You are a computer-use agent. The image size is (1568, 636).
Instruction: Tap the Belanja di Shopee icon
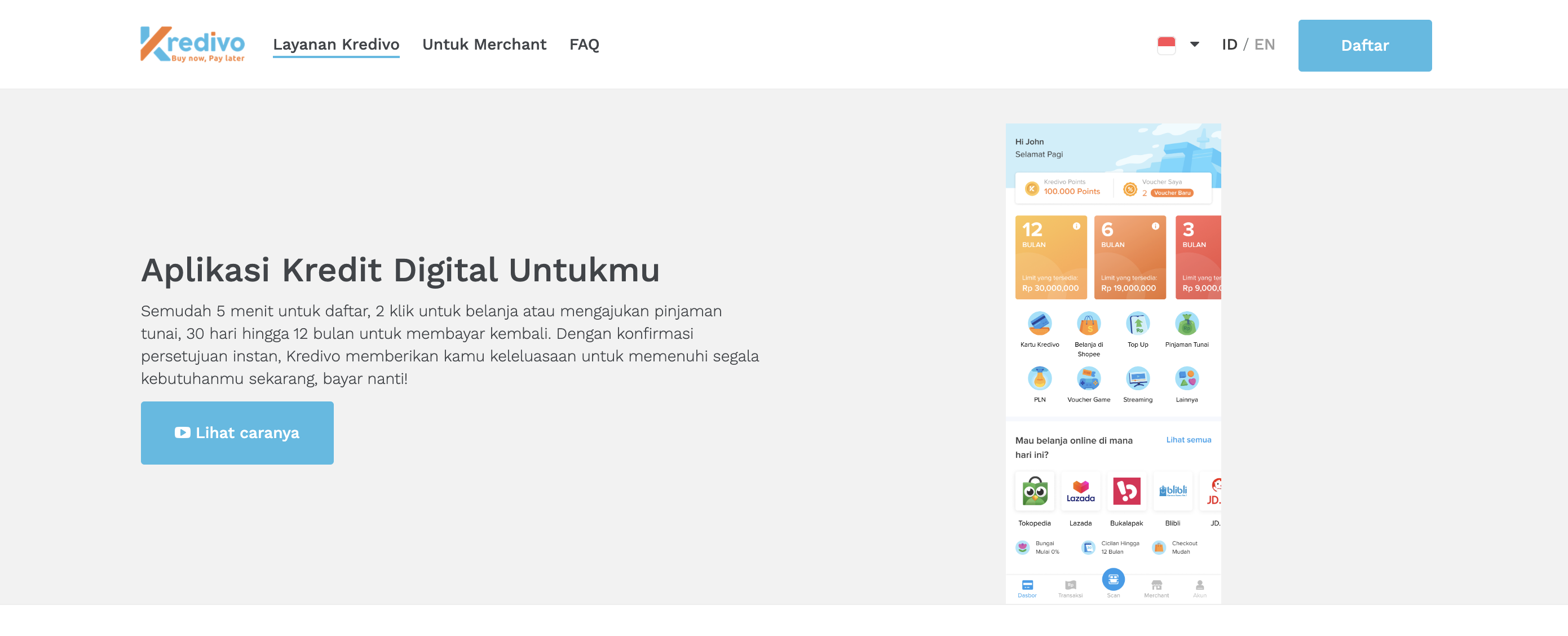click(x=1088, y=323)
